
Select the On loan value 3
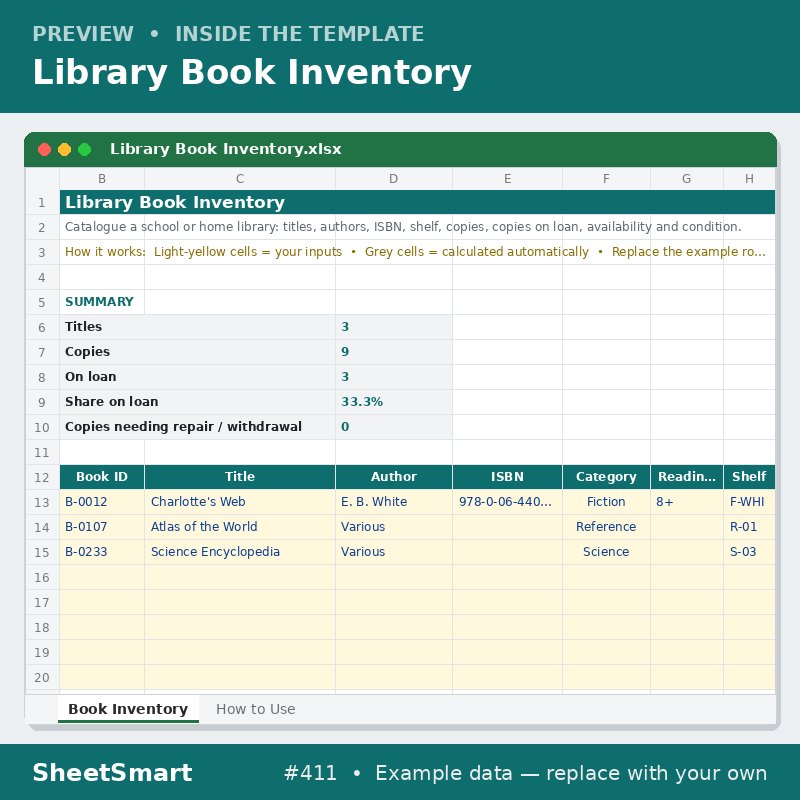[x=393, y=377]
